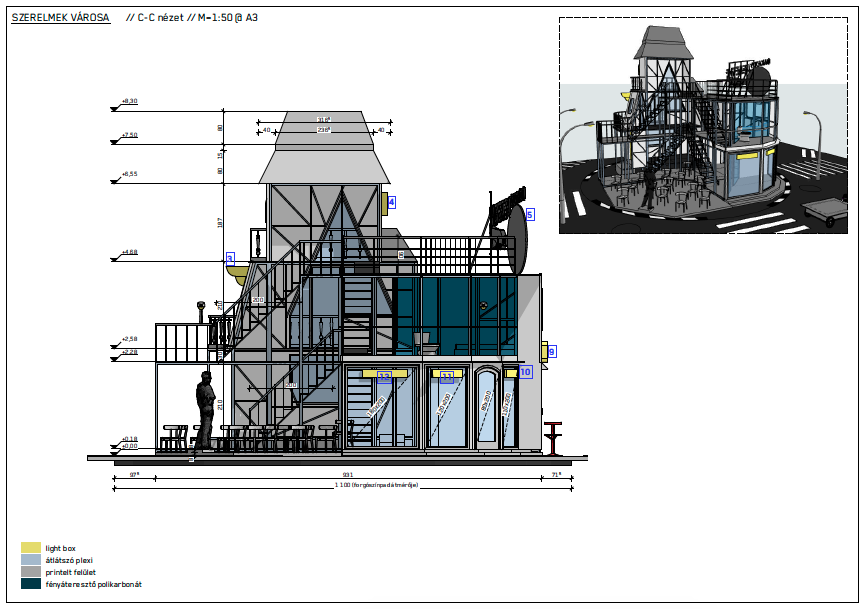Select marker 10 above the arched door
862x609 pixels.
click(525, 372)
